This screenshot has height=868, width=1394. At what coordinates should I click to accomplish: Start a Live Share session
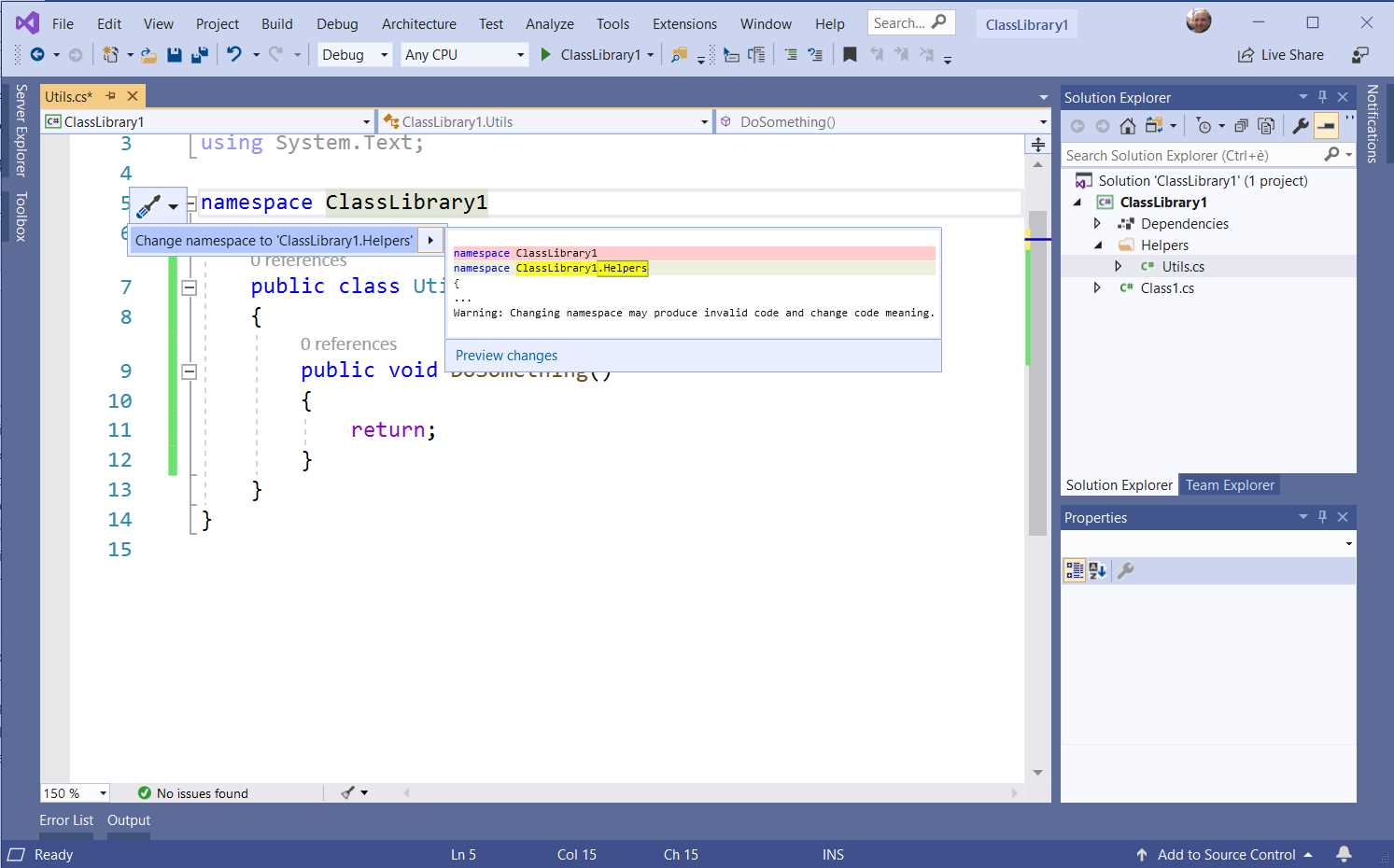tap(1281, 54)
